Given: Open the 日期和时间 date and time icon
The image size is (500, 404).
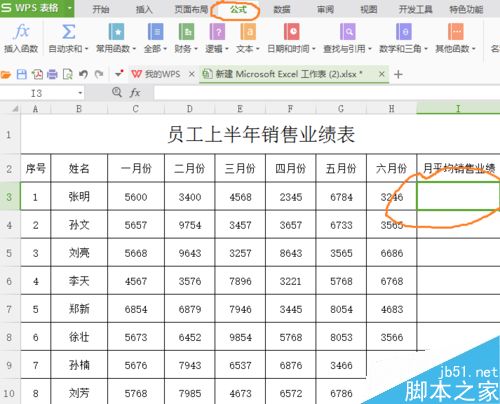Looking at the screenshot, I should coord(292,32).
